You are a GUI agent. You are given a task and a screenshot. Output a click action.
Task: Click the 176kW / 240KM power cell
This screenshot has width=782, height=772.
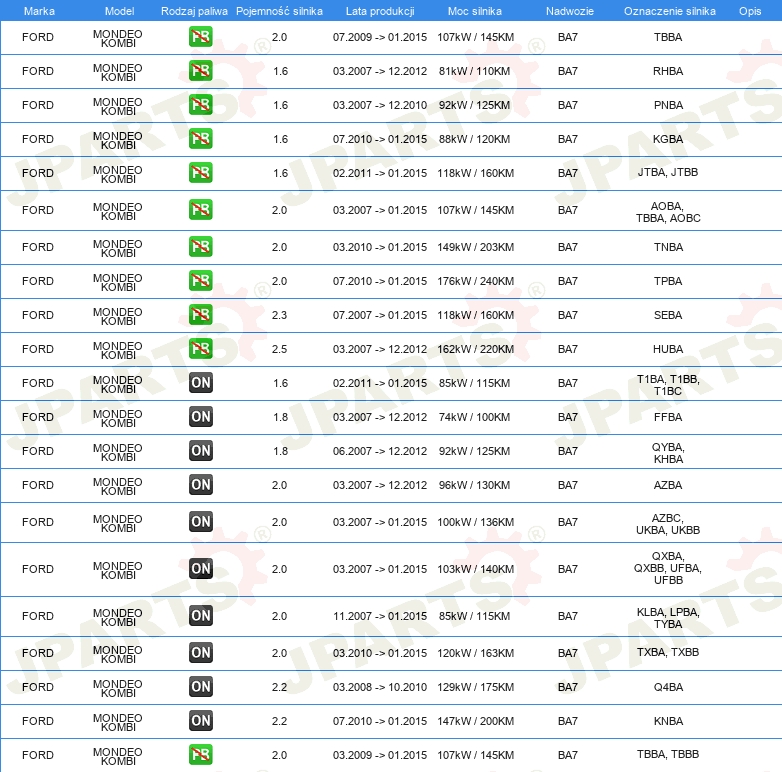coord(476,281)
